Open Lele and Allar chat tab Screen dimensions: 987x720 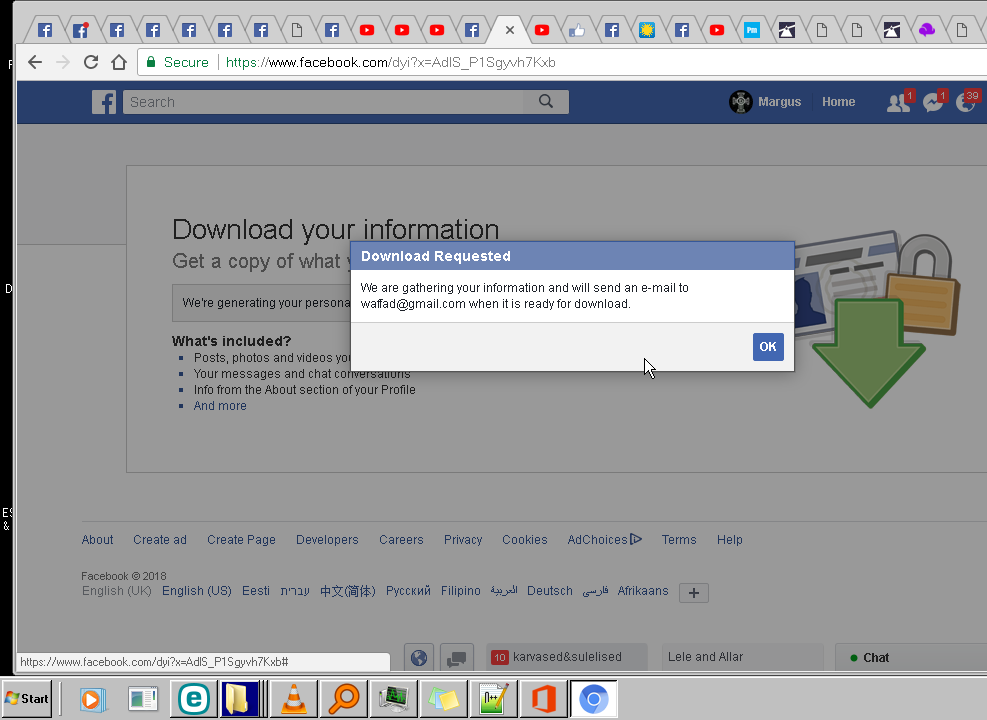tap(742, 657)
